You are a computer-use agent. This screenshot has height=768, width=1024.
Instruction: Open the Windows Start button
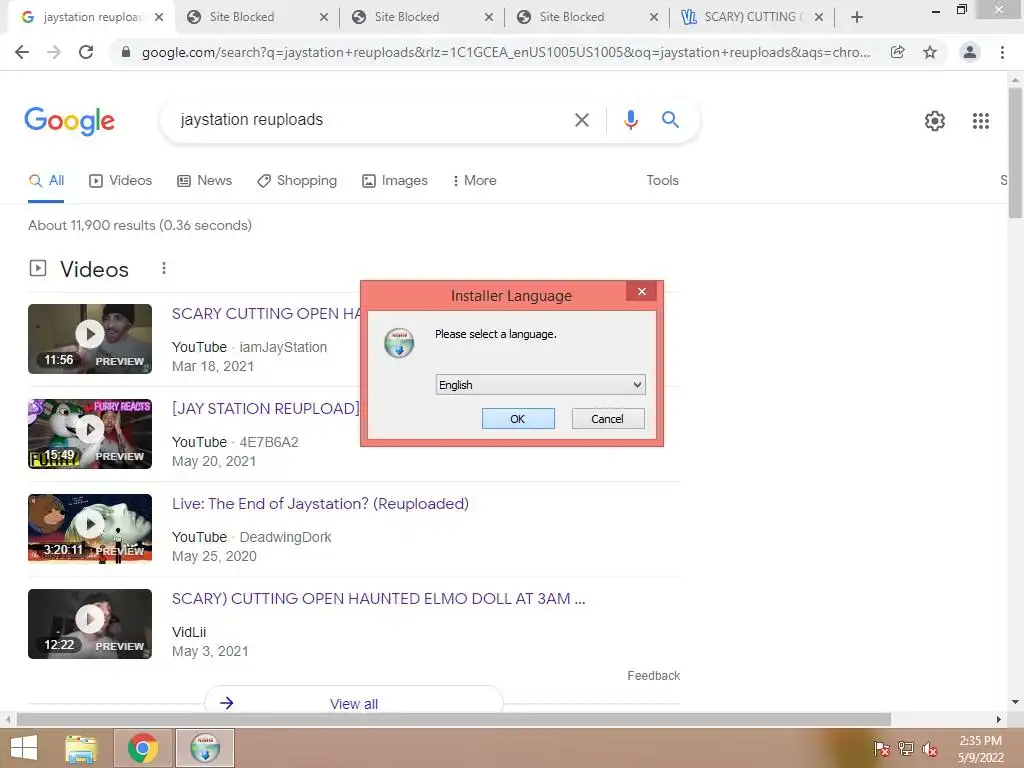[24, 748]
